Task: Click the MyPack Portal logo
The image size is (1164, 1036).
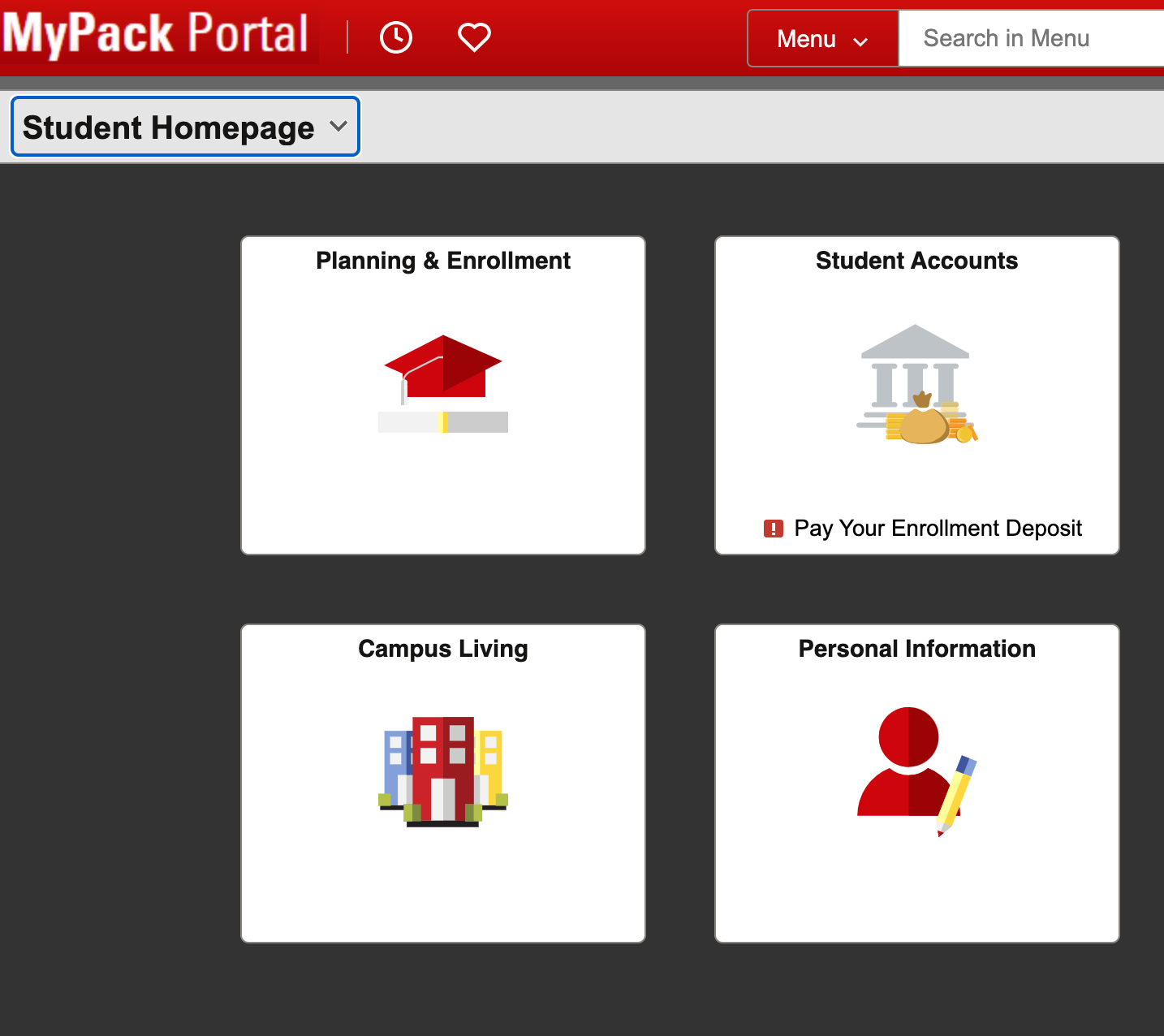Action: pos(156,34)
